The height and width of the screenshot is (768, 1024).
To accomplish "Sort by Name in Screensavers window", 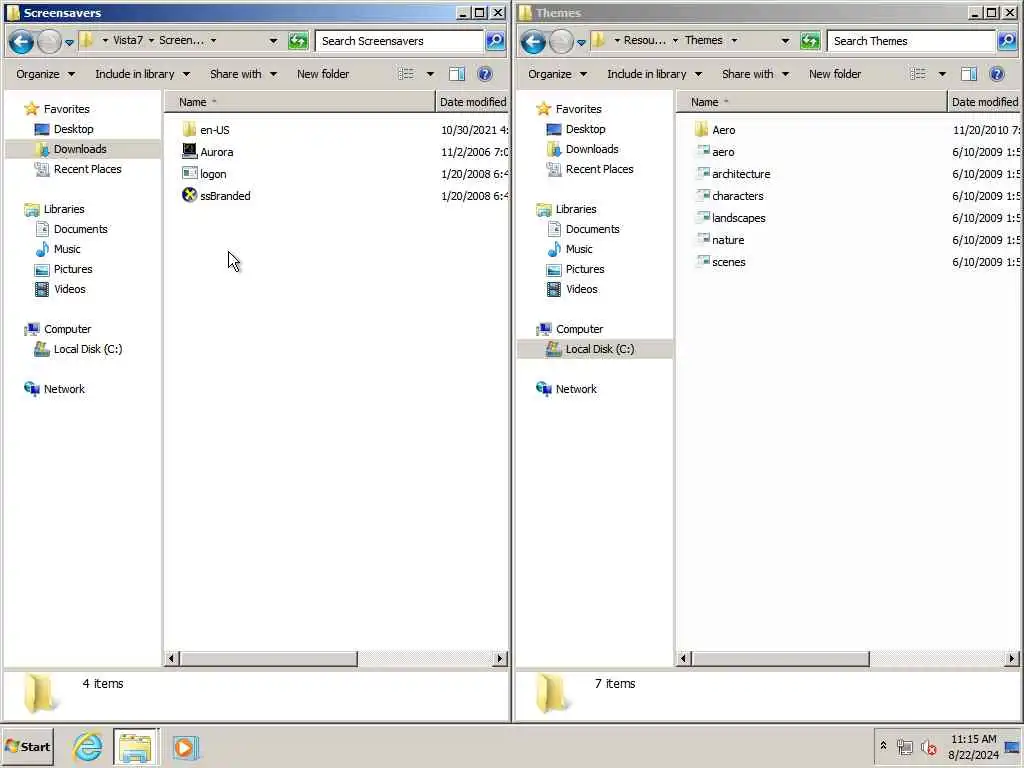I will [x=299, y=102].
